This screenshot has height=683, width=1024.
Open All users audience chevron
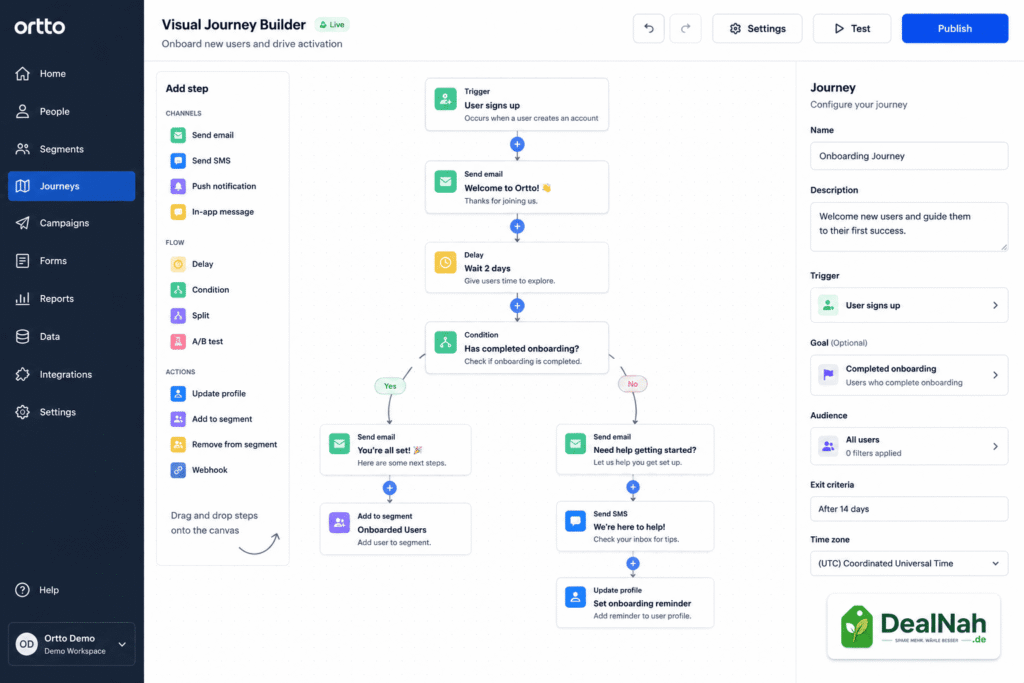point(995,447)
